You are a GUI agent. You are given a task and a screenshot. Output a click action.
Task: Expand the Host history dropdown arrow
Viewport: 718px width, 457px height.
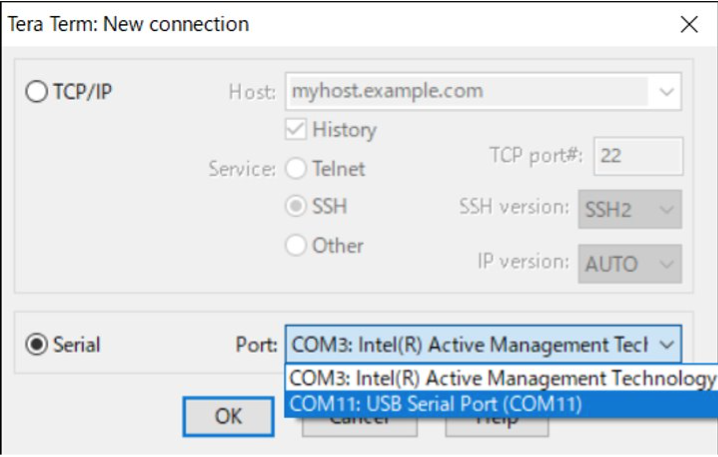click(x=666, y=91)
